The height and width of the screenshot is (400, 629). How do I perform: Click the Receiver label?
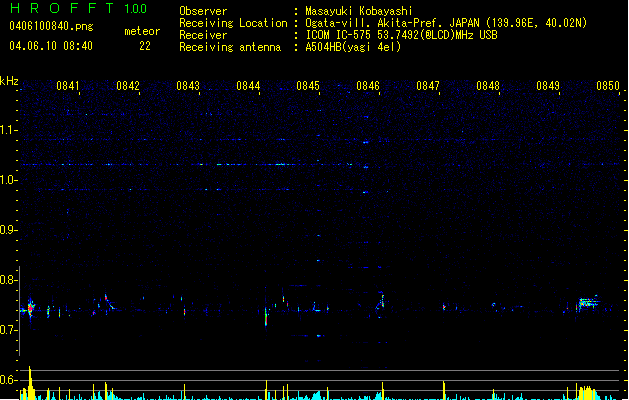click(203, 35)
